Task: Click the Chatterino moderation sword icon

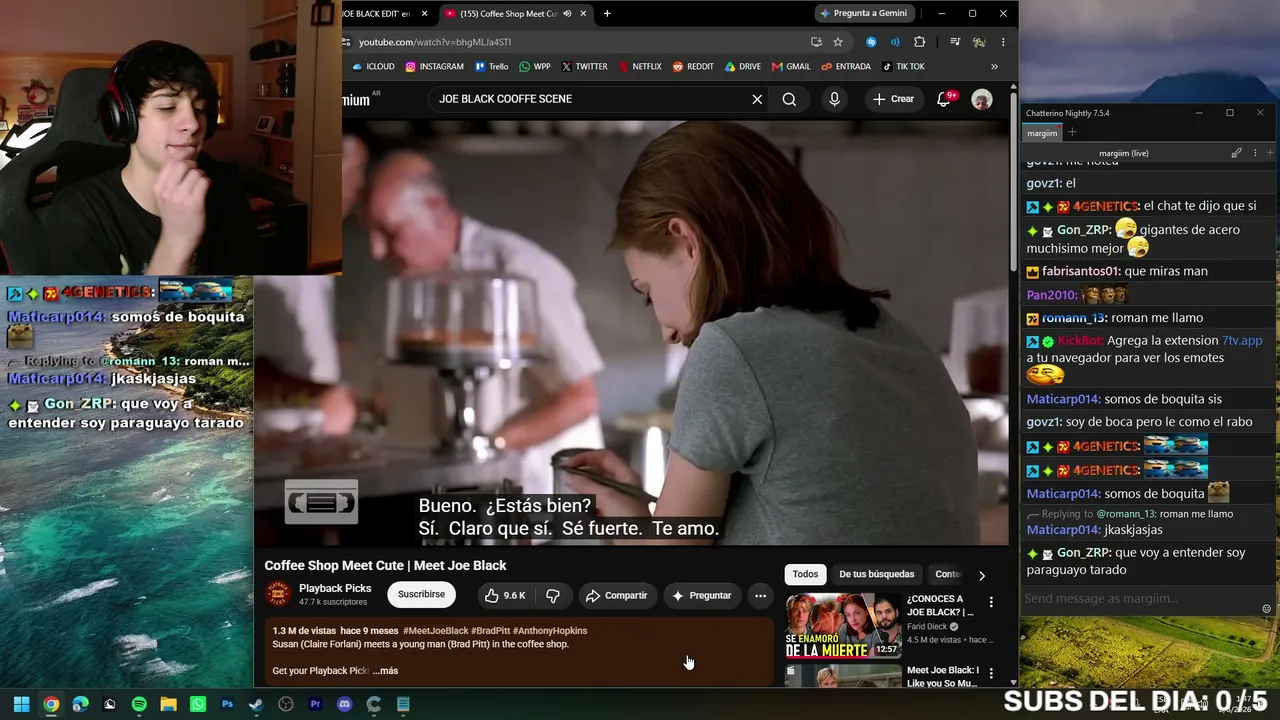Action: (x=1237, y=153)
